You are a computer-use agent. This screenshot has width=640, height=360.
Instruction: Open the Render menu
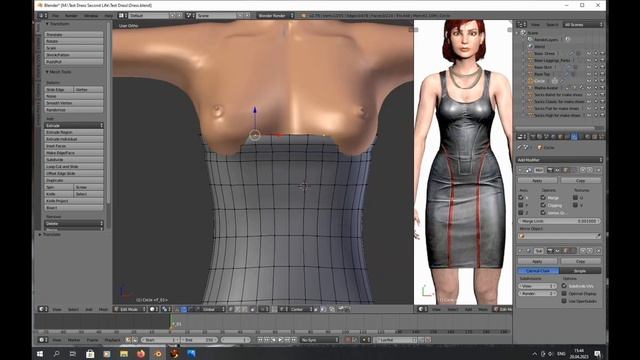click(71, 16)
